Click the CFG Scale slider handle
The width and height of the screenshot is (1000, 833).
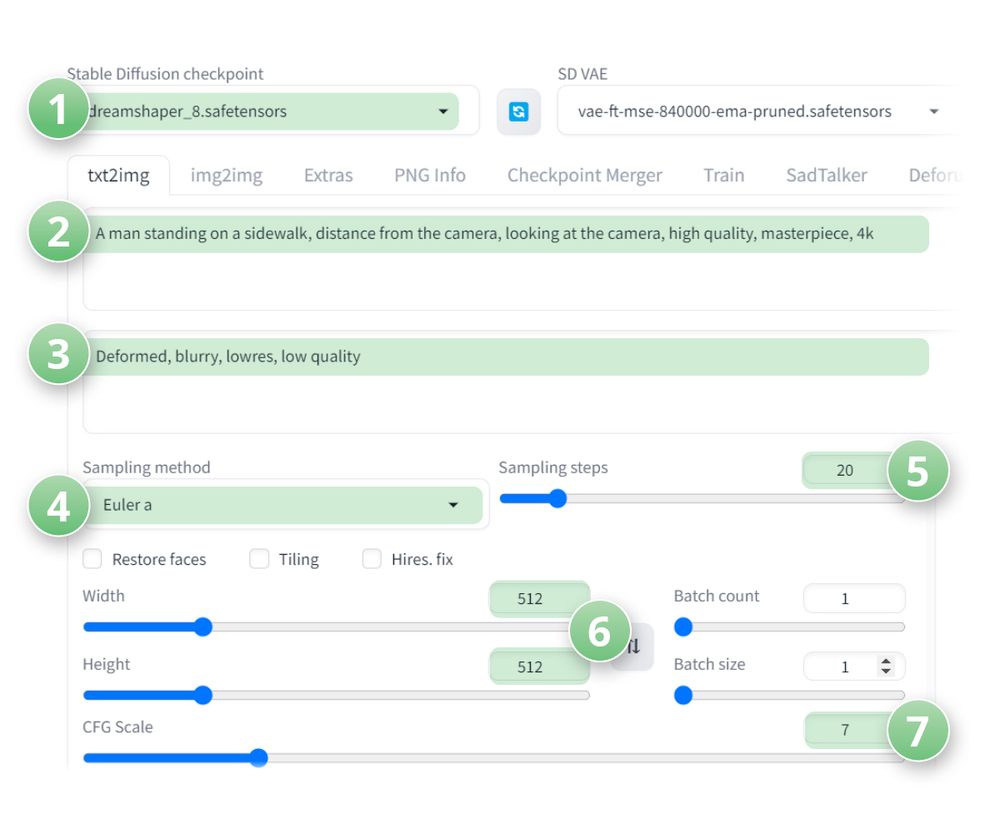[x=258, y=758]
